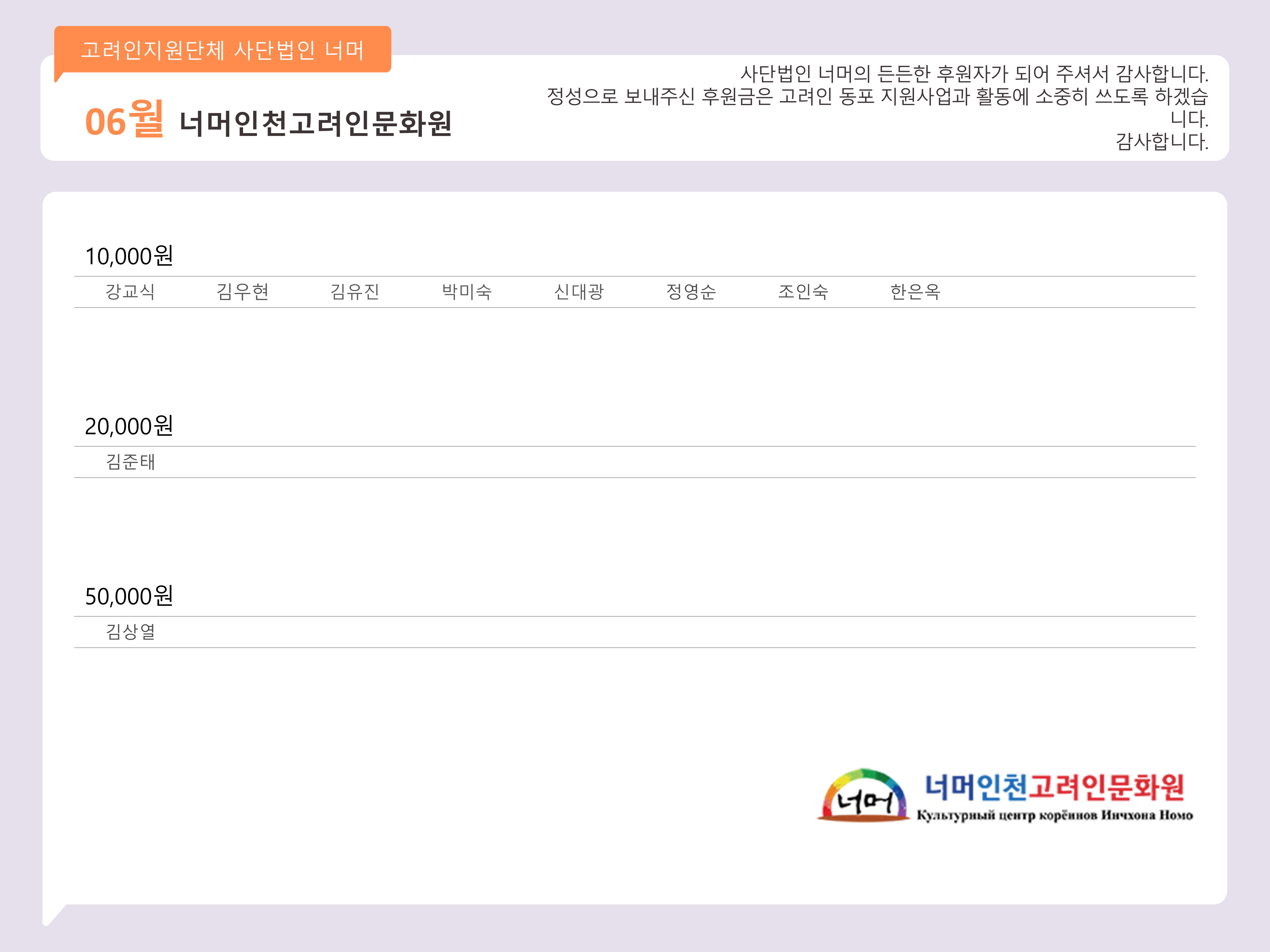Click the donor name 정영순
Screen dimensions: 1270x952
tap(691, 292)
